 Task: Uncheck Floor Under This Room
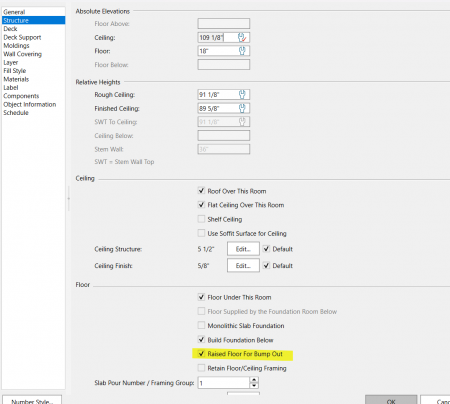coord(201,297)
